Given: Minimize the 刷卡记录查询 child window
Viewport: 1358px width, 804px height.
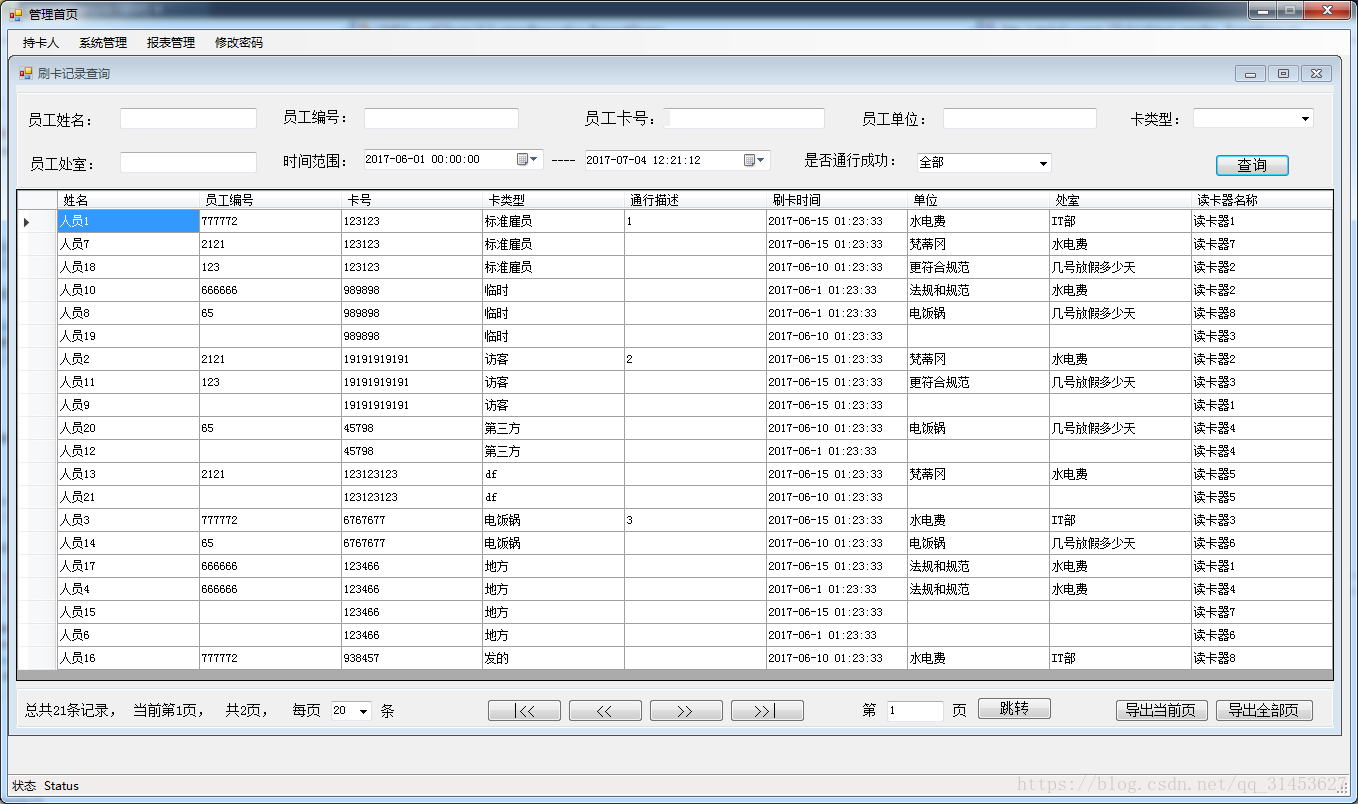Looking at the screenshot, I should point(1250,73).
